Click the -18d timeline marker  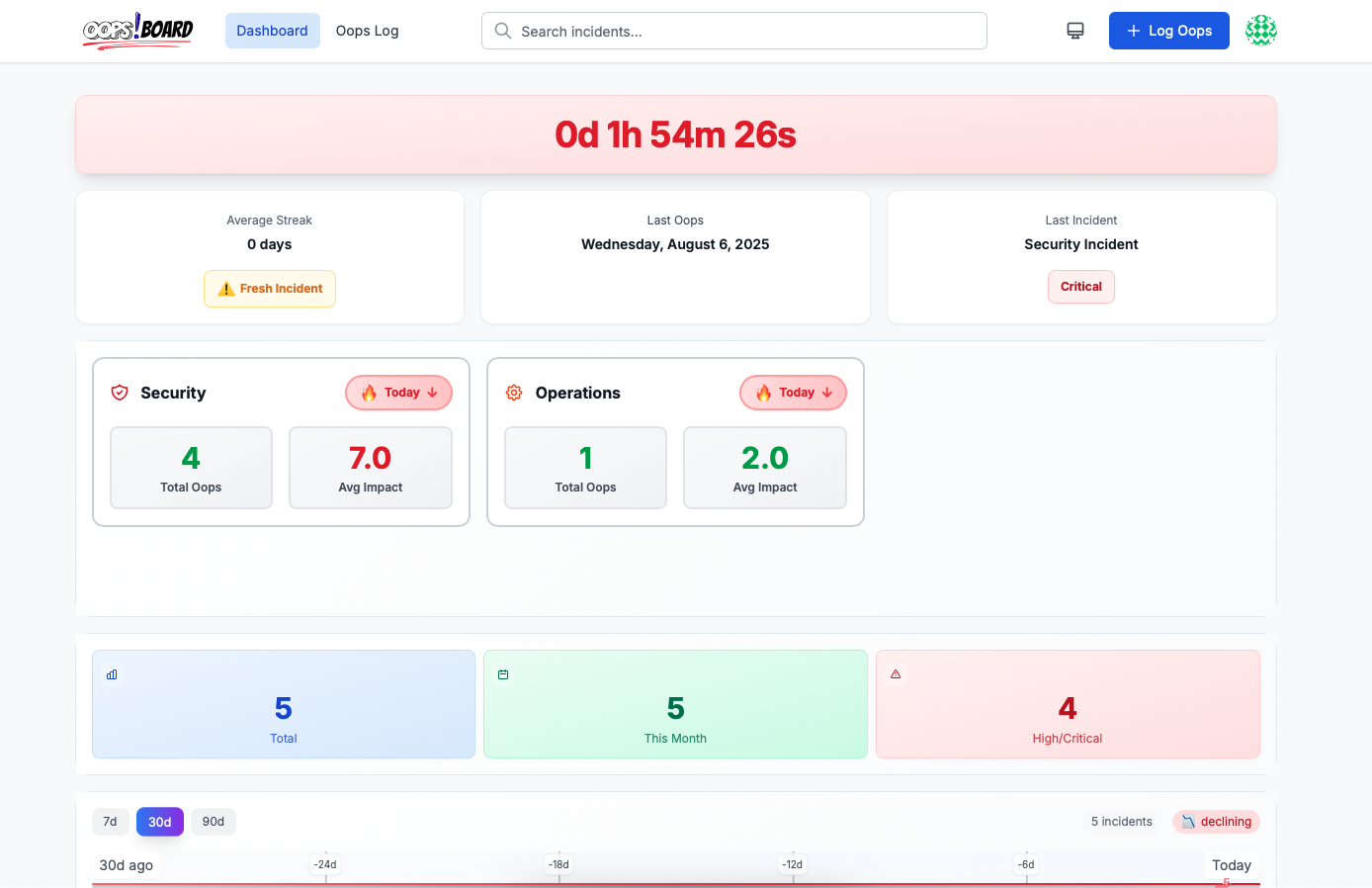pyautogui.click(x=559, y=864)
